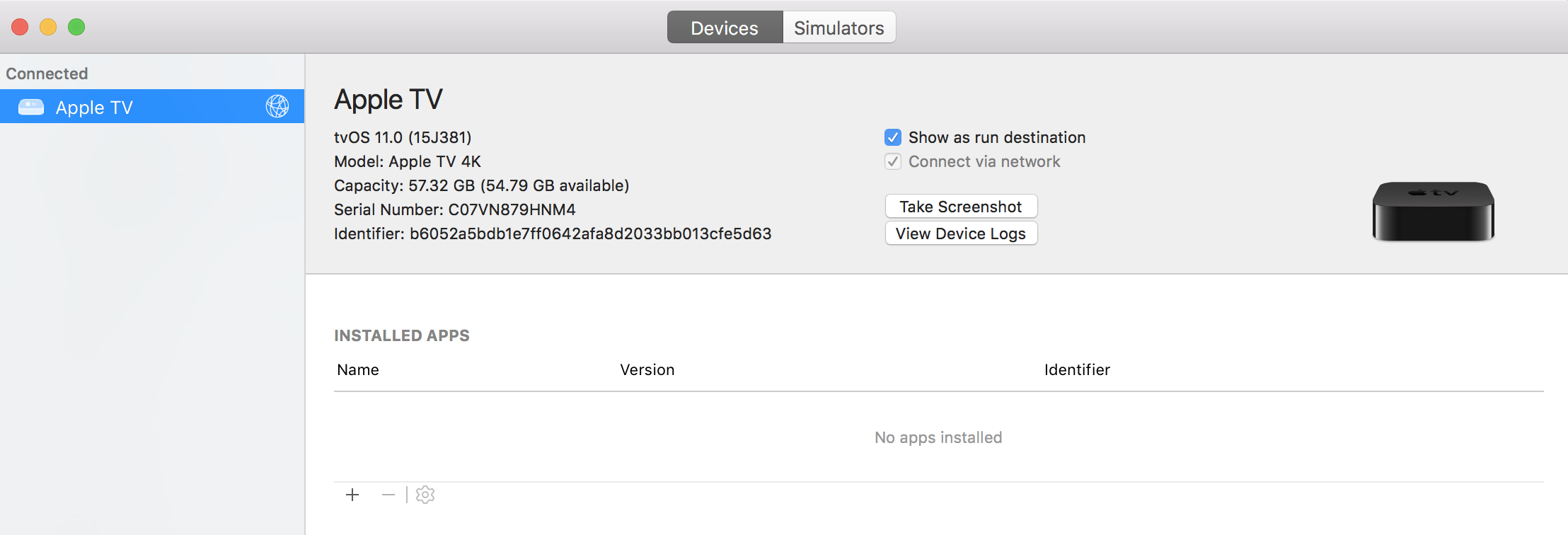1568x535 pixels.
Task: Click the network globe icon beside Apple TV
Action: pos(277,106)
